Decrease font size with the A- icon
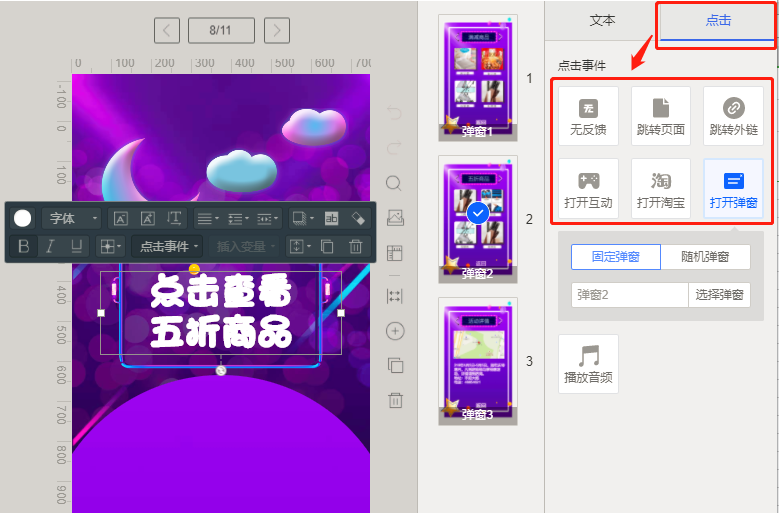The height and width of the screenshot is (513, 779). click(121, 218)
